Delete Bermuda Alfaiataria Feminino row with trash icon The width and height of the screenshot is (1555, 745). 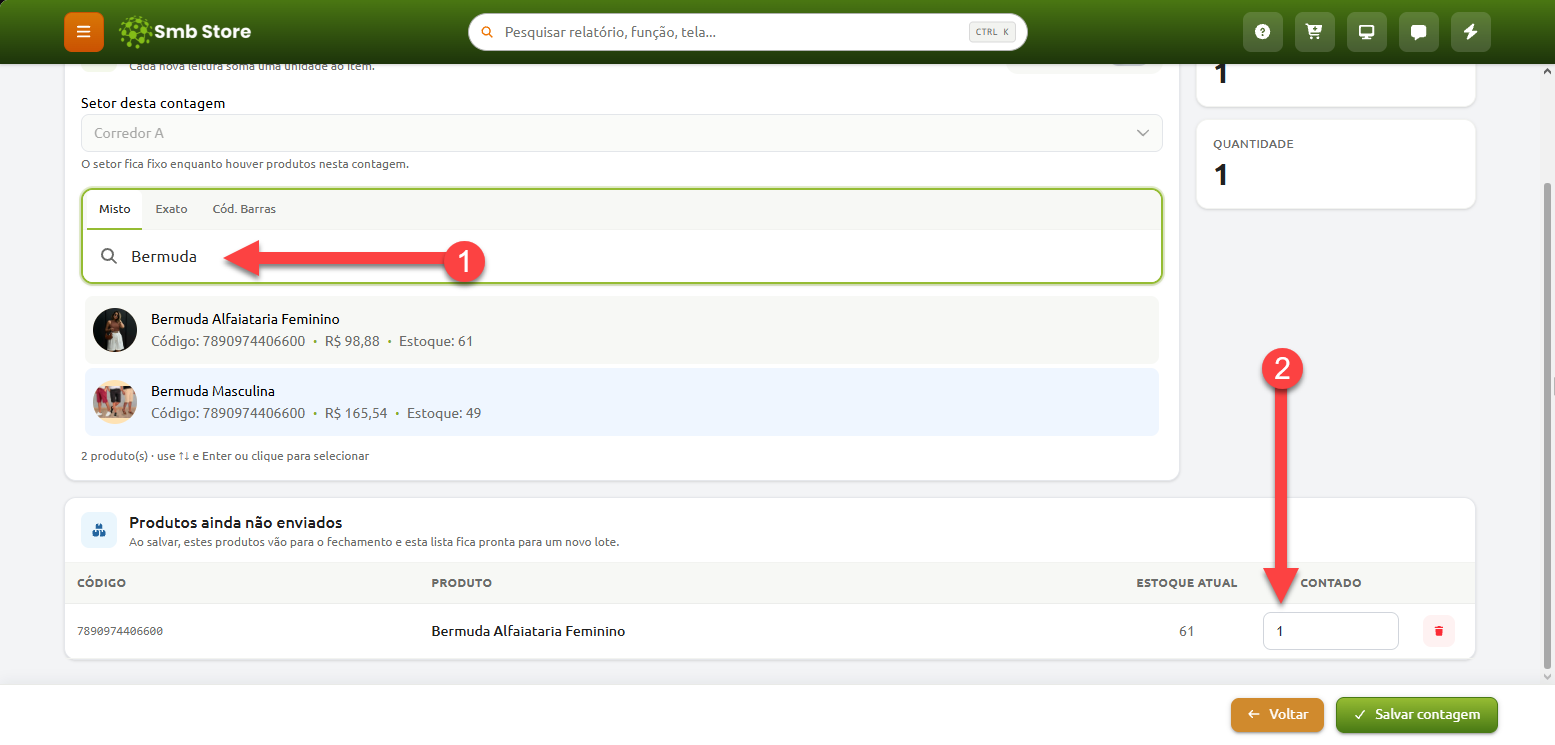click(1438, 631)
